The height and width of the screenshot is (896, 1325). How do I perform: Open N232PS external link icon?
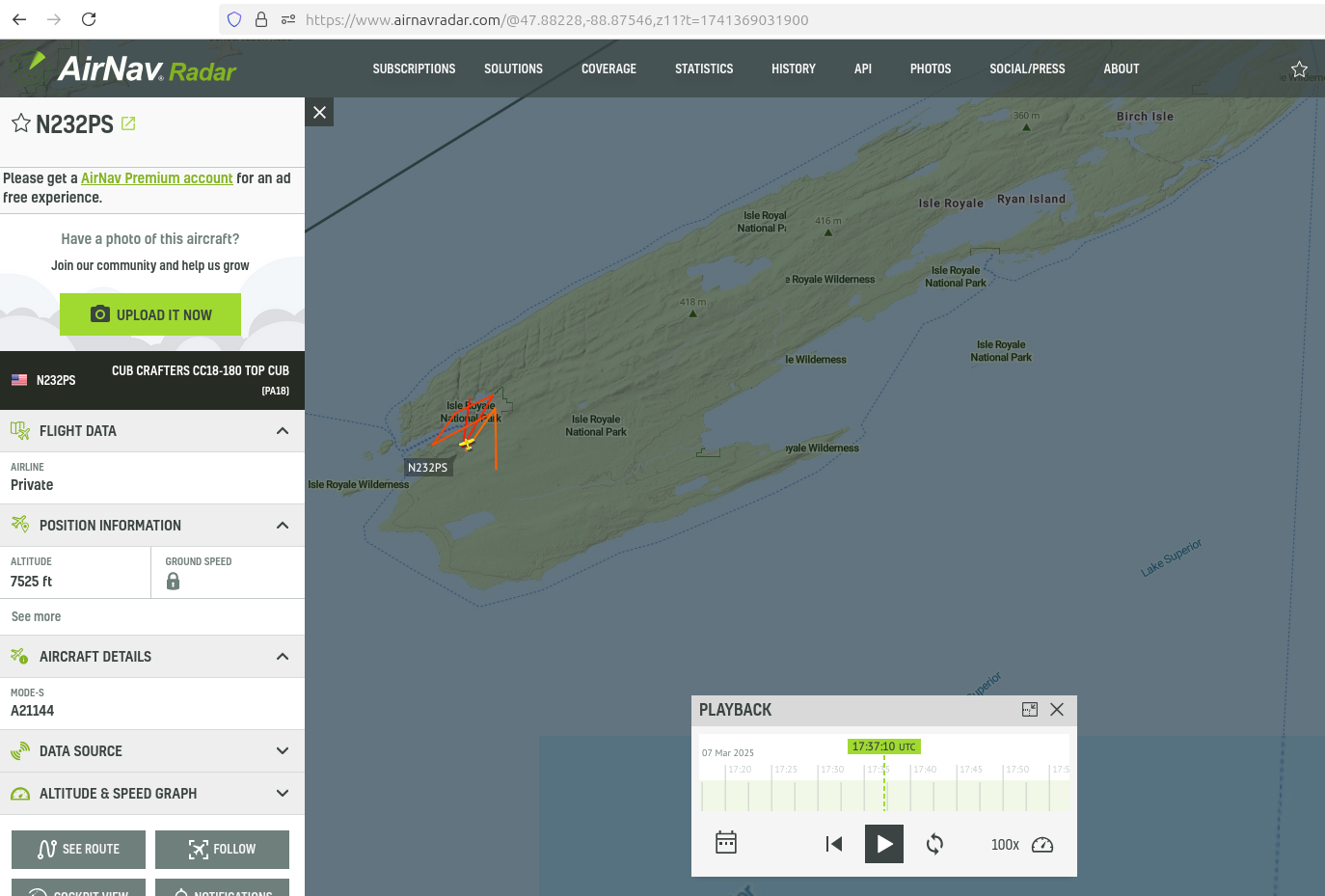click(x=128, y=123)
